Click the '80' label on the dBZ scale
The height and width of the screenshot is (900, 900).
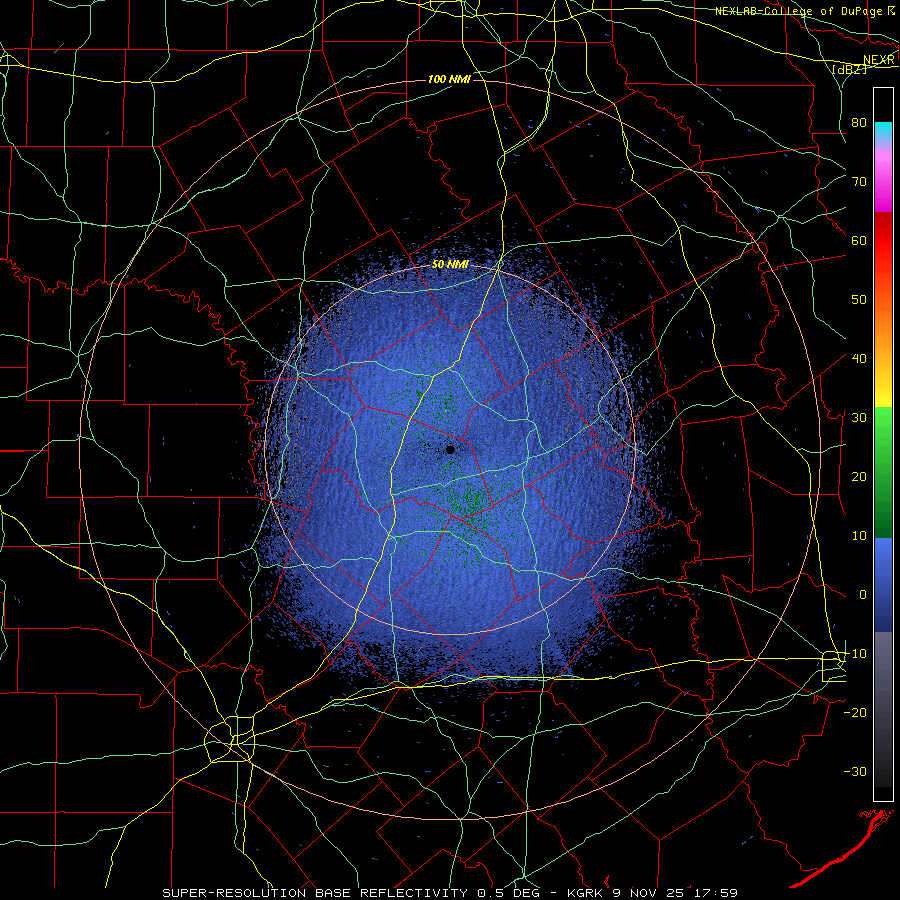pyautogui.click(x=859, y=123)
